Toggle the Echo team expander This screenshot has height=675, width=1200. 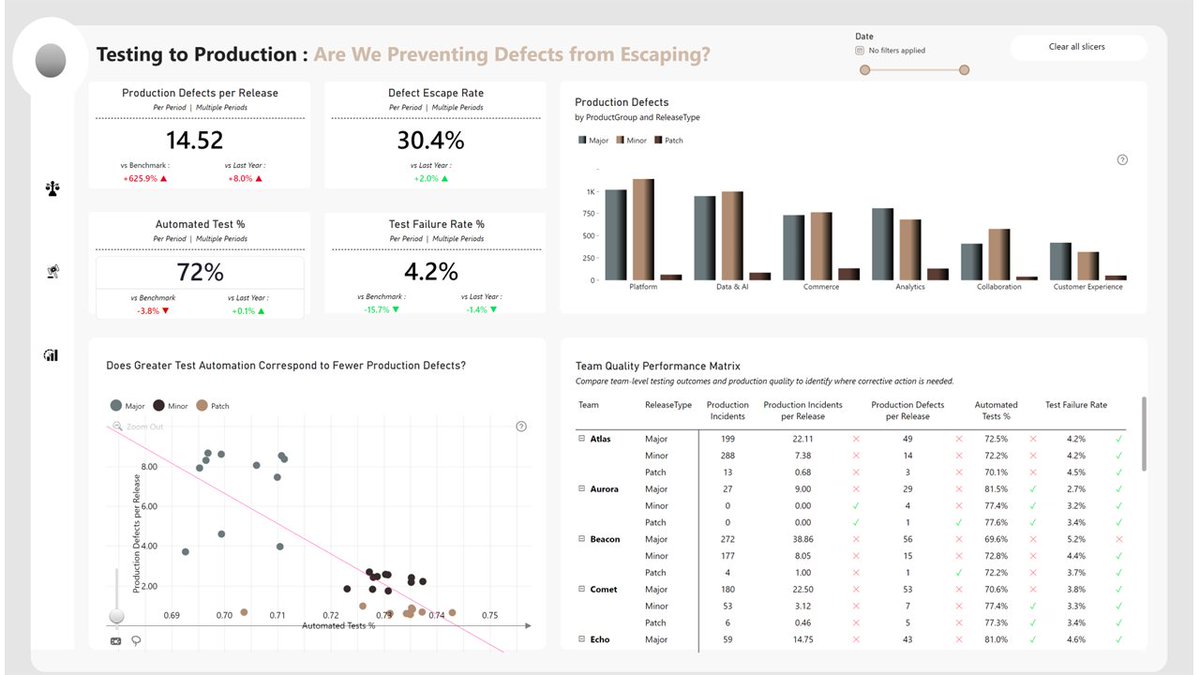pyautogui.click(x=582, y=639)
